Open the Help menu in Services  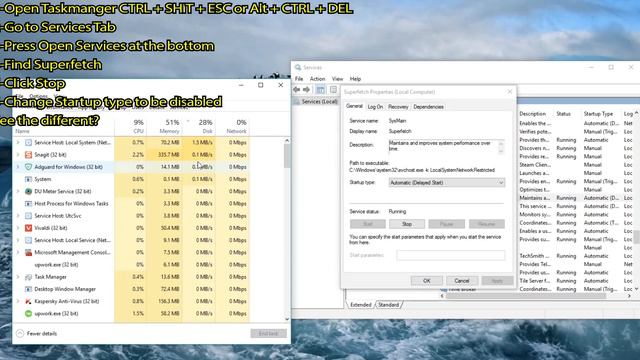coord(355,79)
